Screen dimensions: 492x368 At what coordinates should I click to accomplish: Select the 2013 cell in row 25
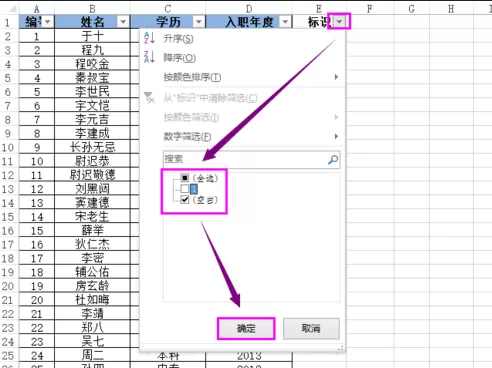click(249, 356)
